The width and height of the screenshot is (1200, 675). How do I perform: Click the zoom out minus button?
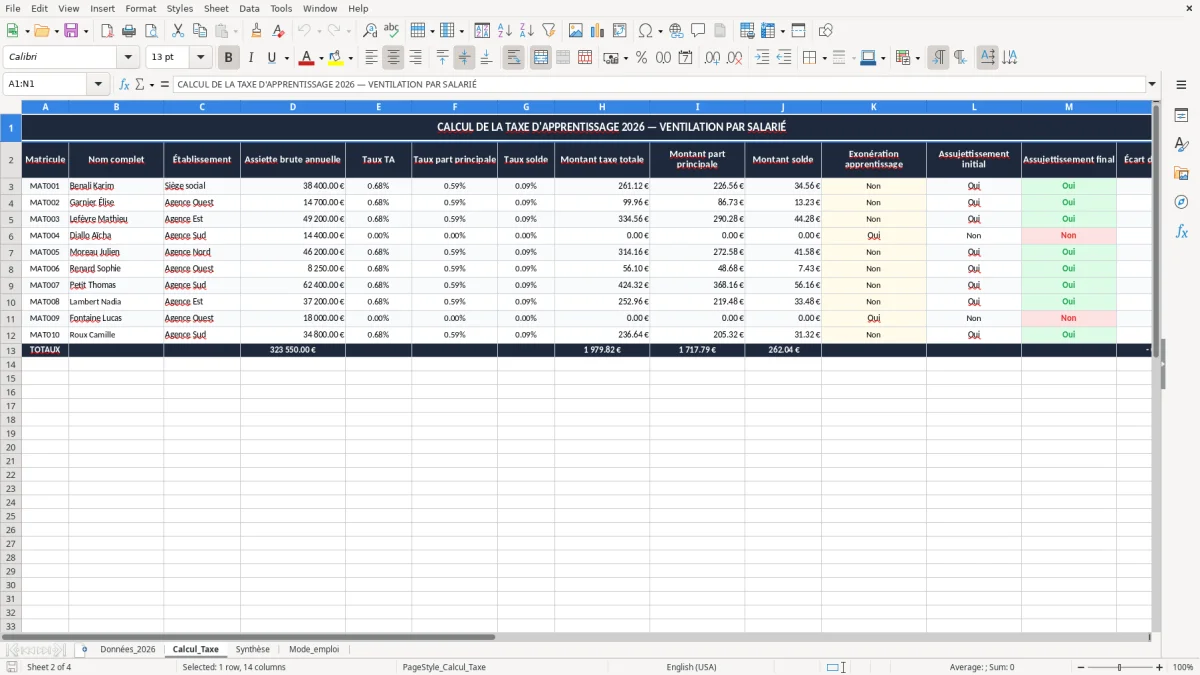(1080, 667)
